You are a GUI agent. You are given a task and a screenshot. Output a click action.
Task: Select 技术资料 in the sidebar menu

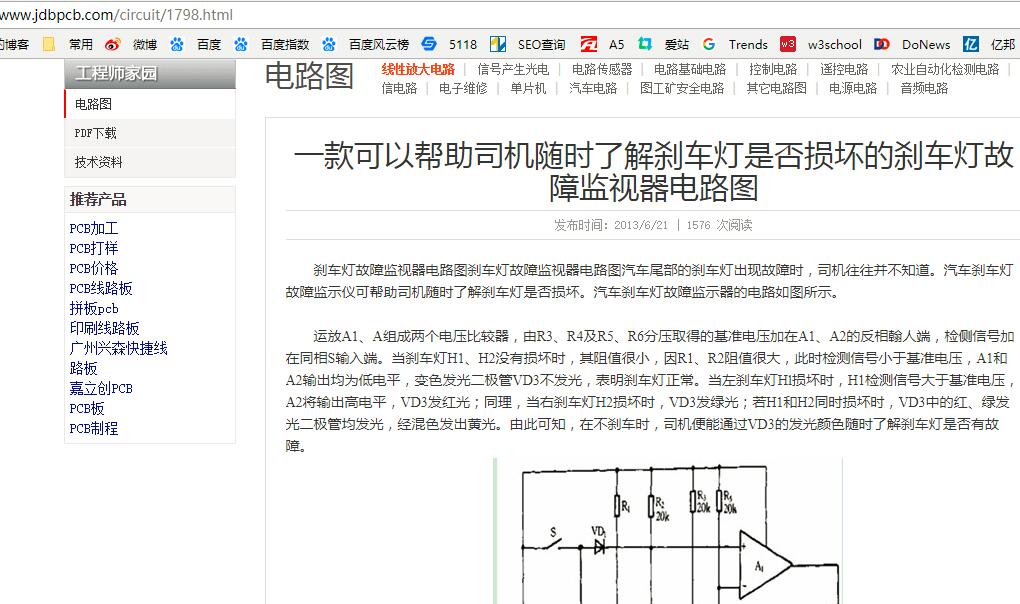[x=150, y=162]
